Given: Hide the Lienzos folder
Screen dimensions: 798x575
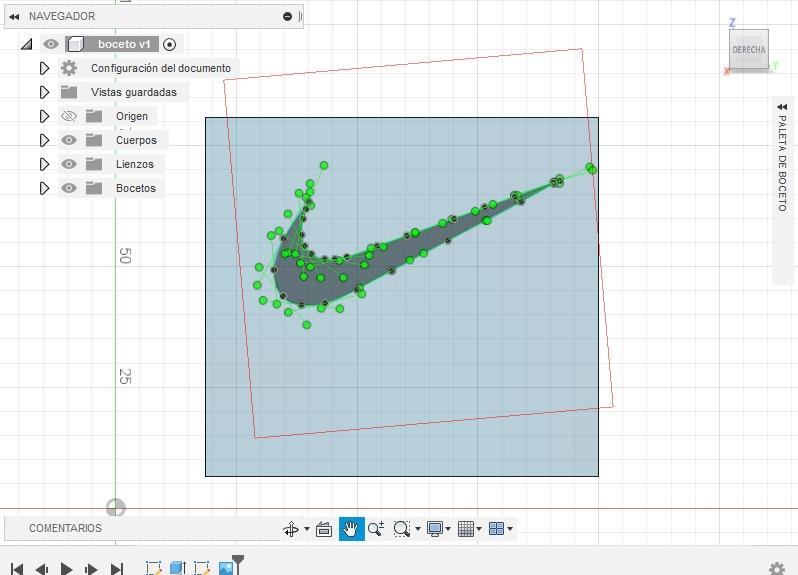Looking at the screenshot, I should point(69,164).
